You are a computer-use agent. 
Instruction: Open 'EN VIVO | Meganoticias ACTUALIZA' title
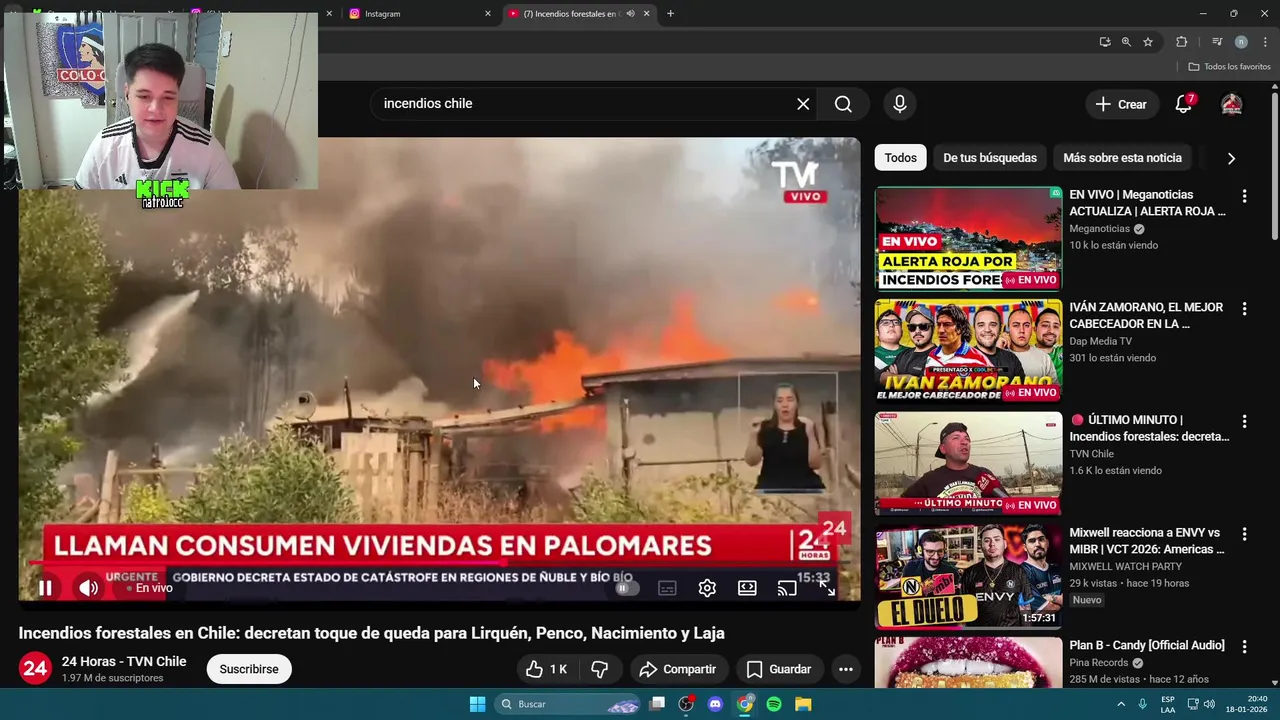(1147, 203)
